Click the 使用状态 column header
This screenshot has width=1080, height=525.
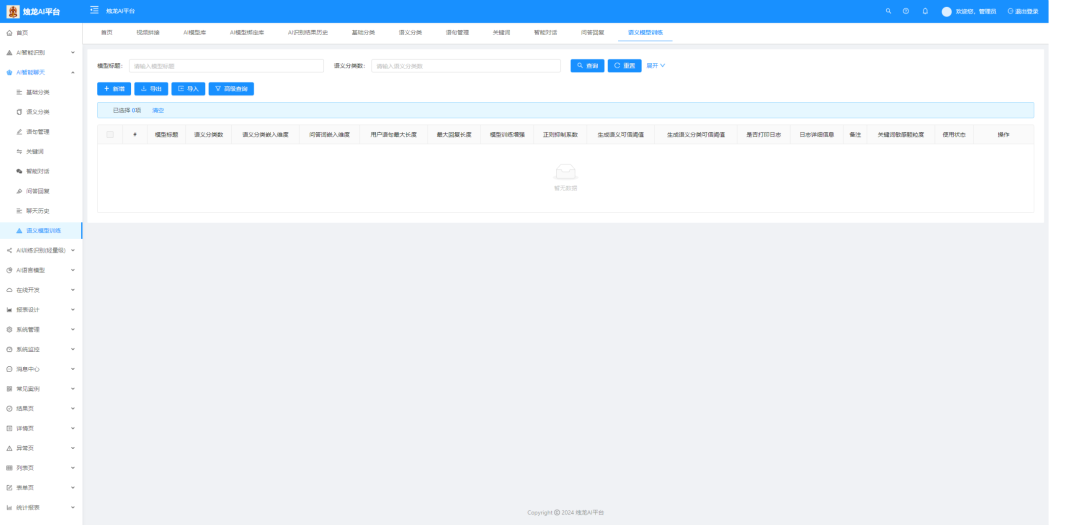(x=954, y=134)
